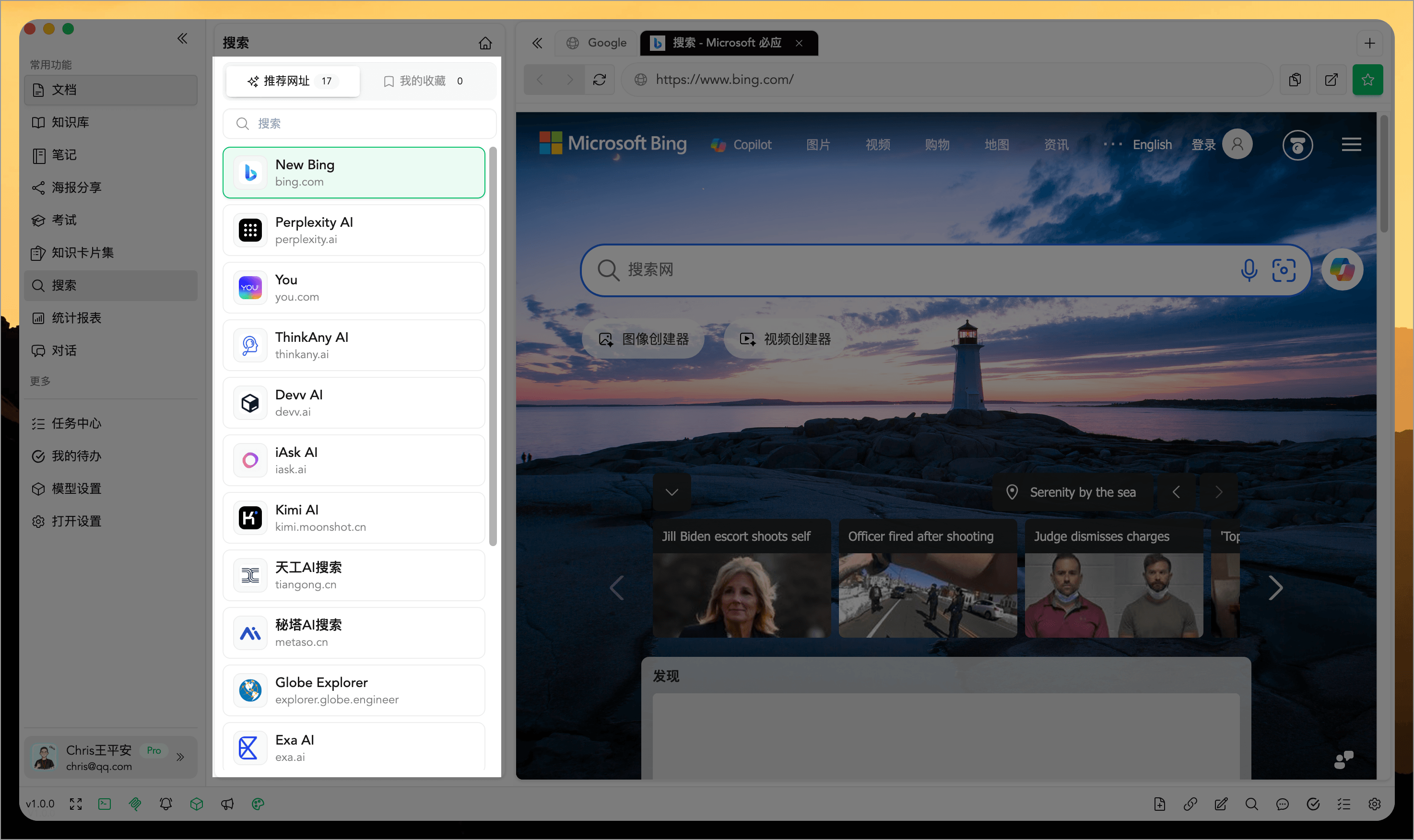
Task: Select Kimi AI search site
Action: pos(354,518)
